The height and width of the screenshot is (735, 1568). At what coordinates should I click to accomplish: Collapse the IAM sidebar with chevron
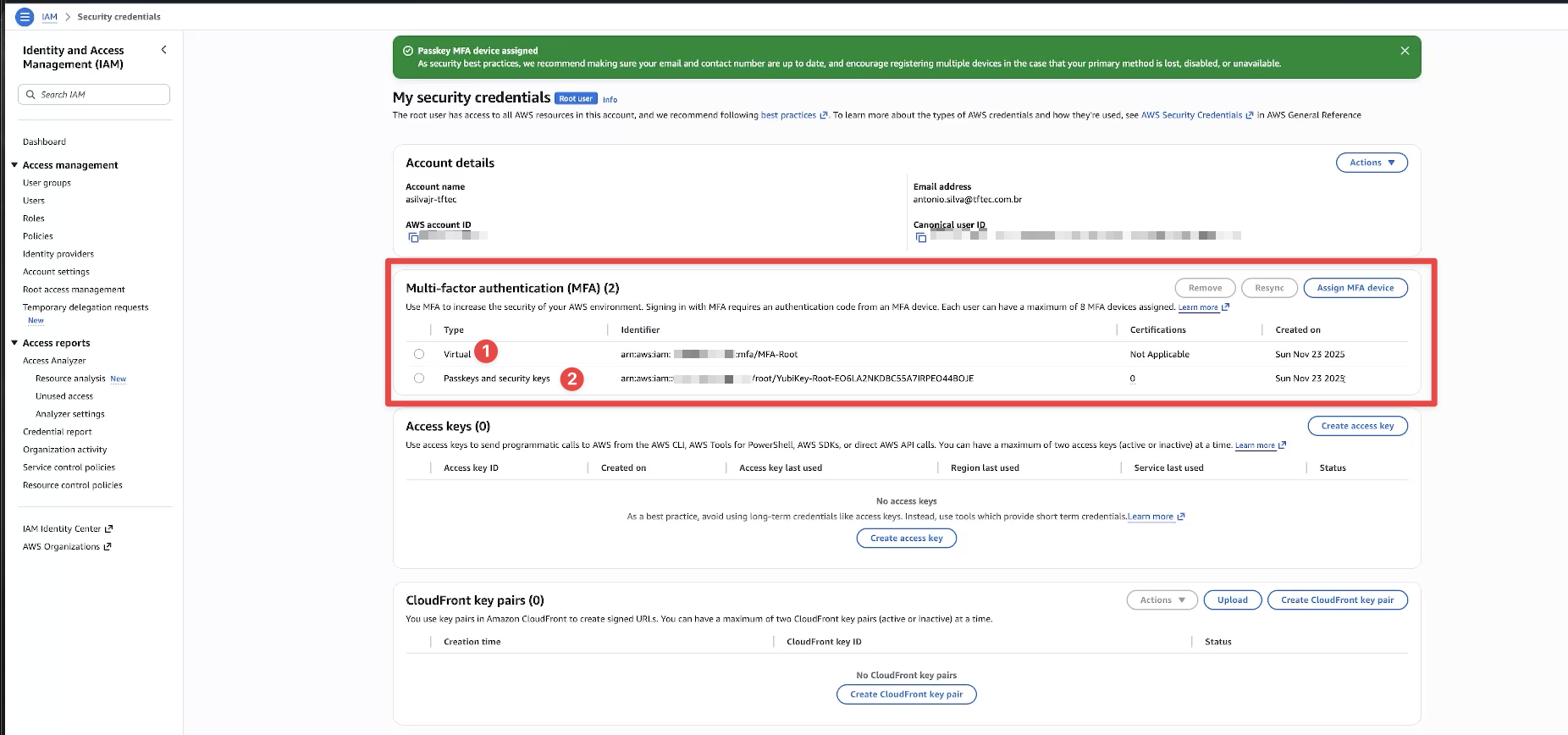pos(163,50)
